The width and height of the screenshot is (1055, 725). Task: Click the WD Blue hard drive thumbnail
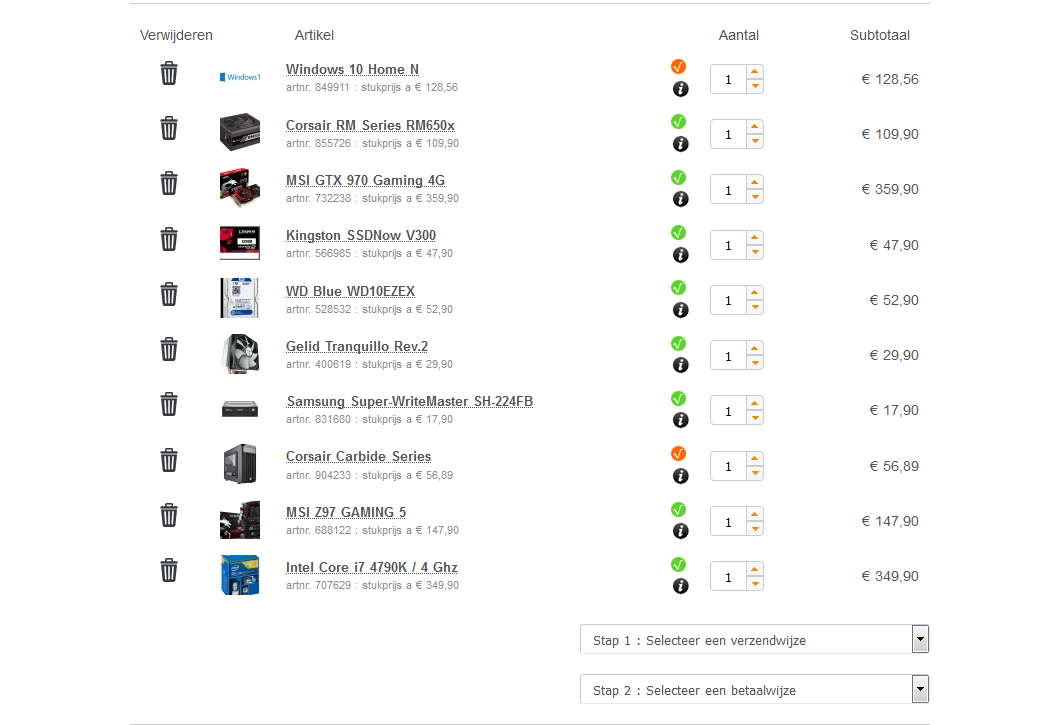240,298
